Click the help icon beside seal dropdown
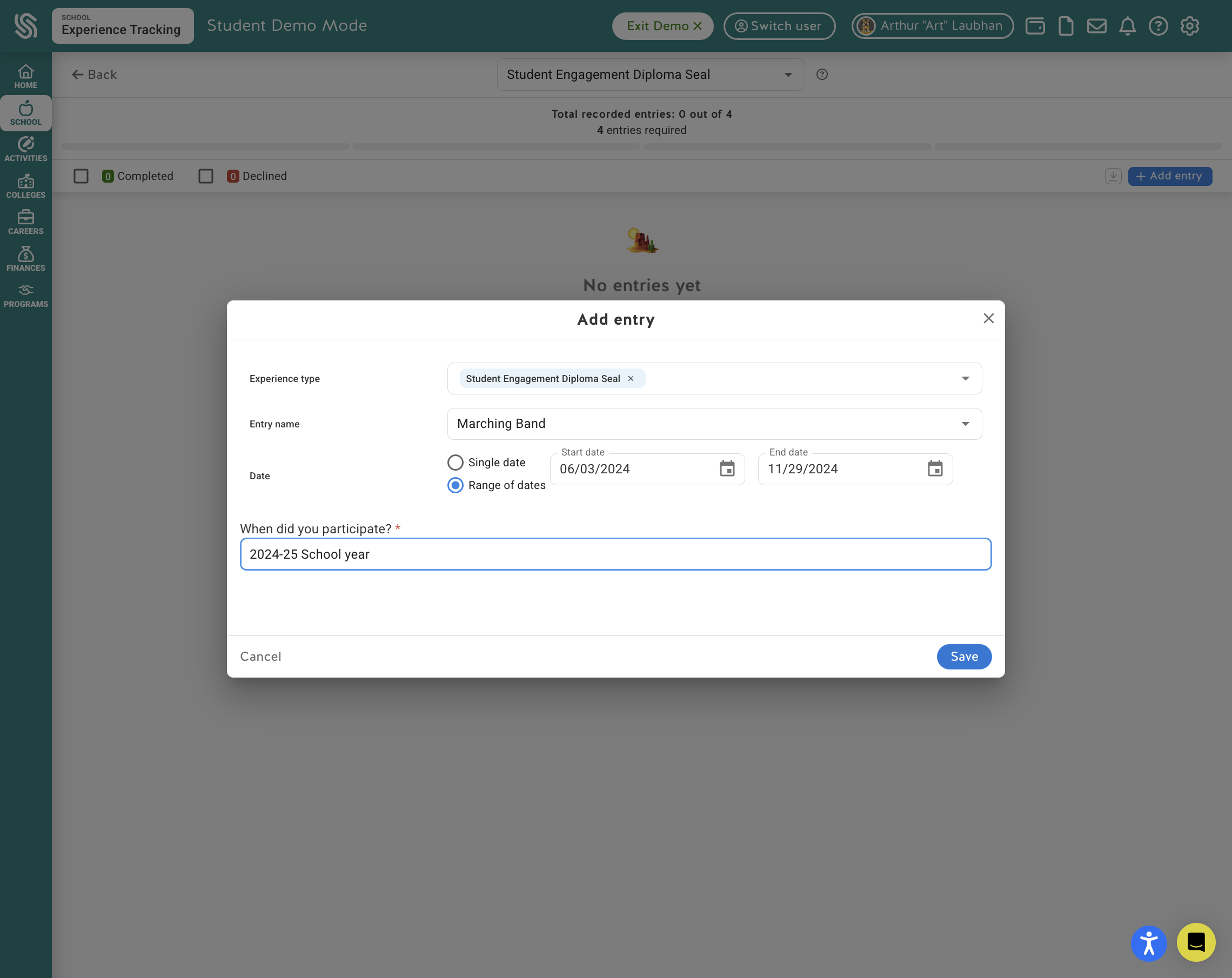This screenshot has height=978, width=1232. pyautogui.click(x=822, y=74)
